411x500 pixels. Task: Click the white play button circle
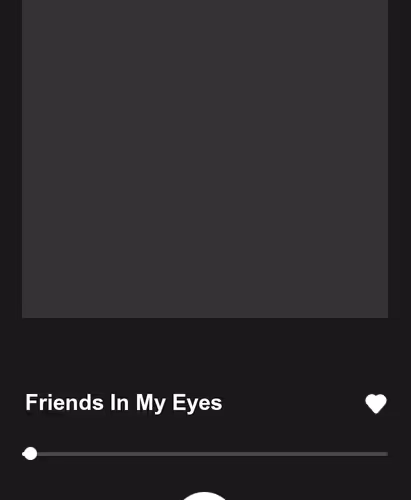click(x=204, y=496)
